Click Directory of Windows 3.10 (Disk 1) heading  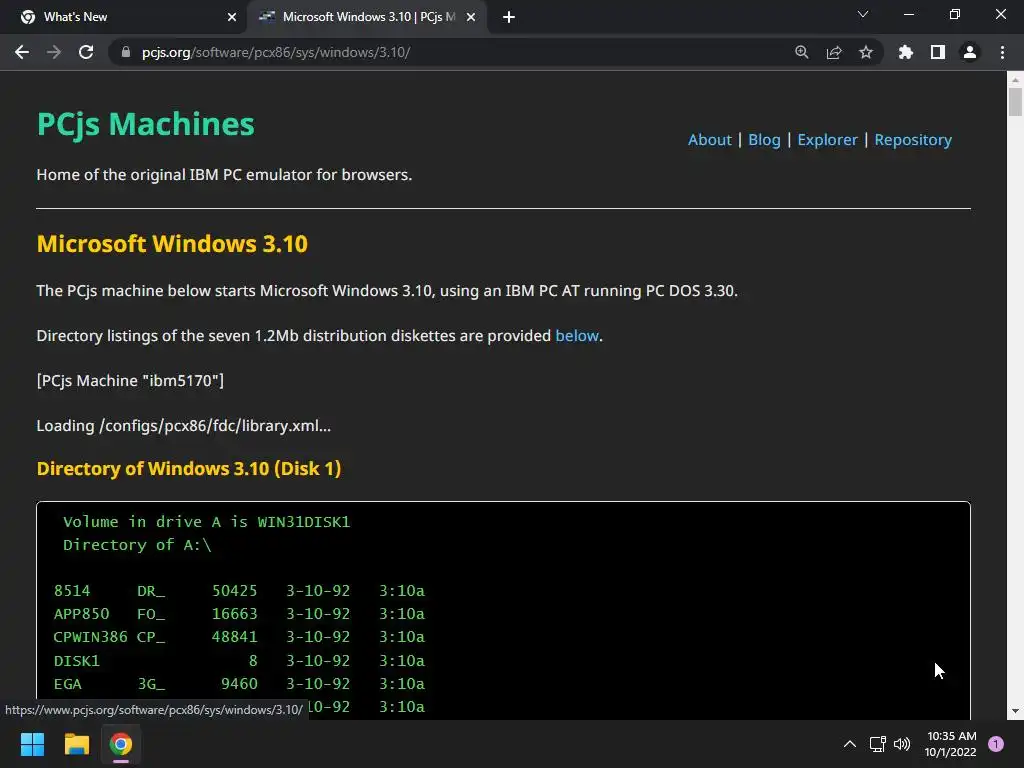coord(189,469)
